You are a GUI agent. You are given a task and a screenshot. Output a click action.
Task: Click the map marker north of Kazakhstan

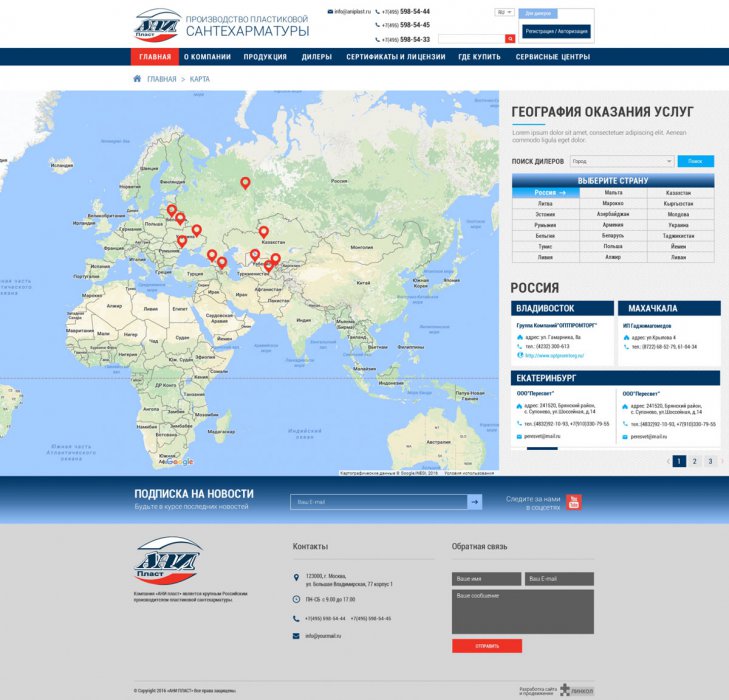245,183
